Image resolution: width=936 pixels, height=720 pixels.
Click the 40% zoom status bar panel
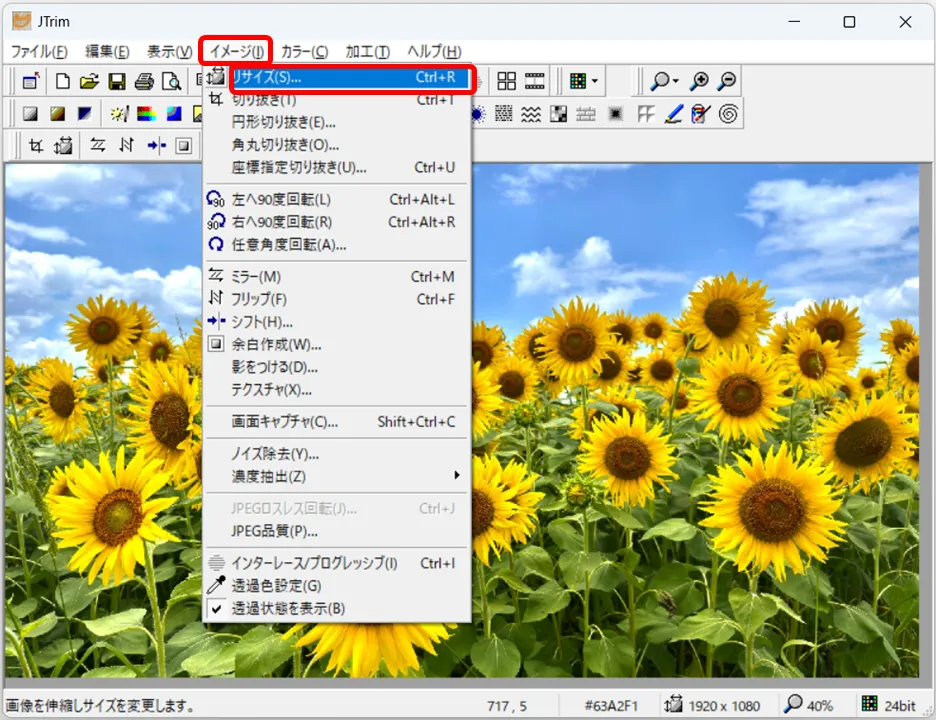coord(811,705)
